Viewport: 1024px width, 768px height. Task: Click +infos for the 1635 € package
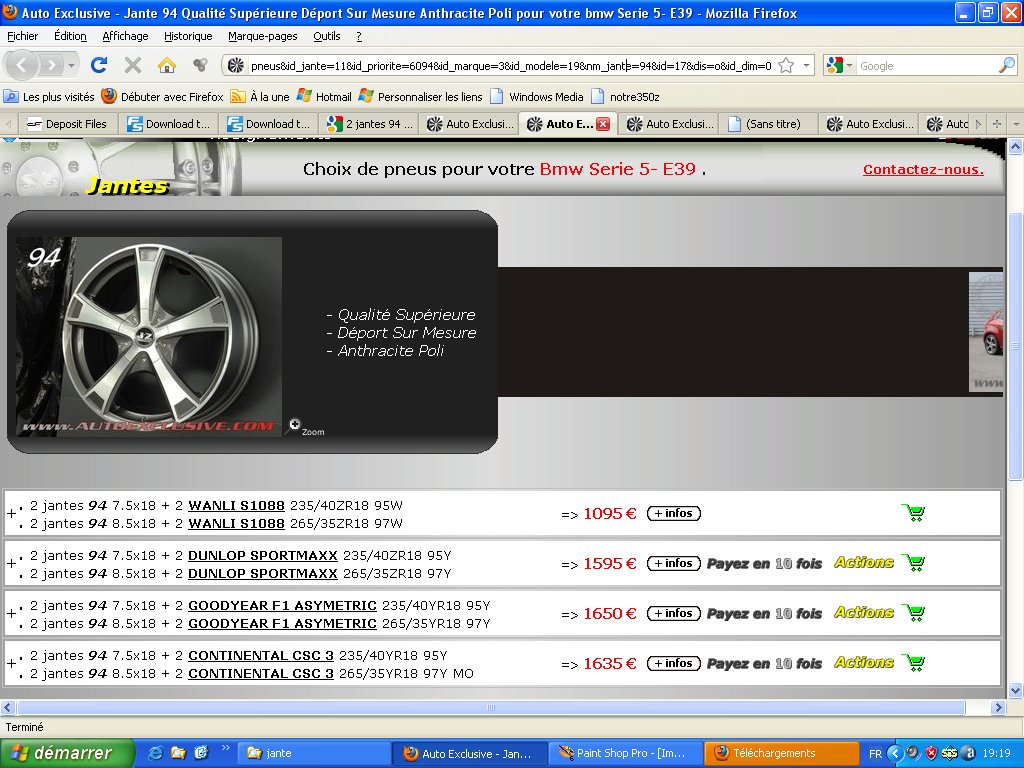pos(673,663)
